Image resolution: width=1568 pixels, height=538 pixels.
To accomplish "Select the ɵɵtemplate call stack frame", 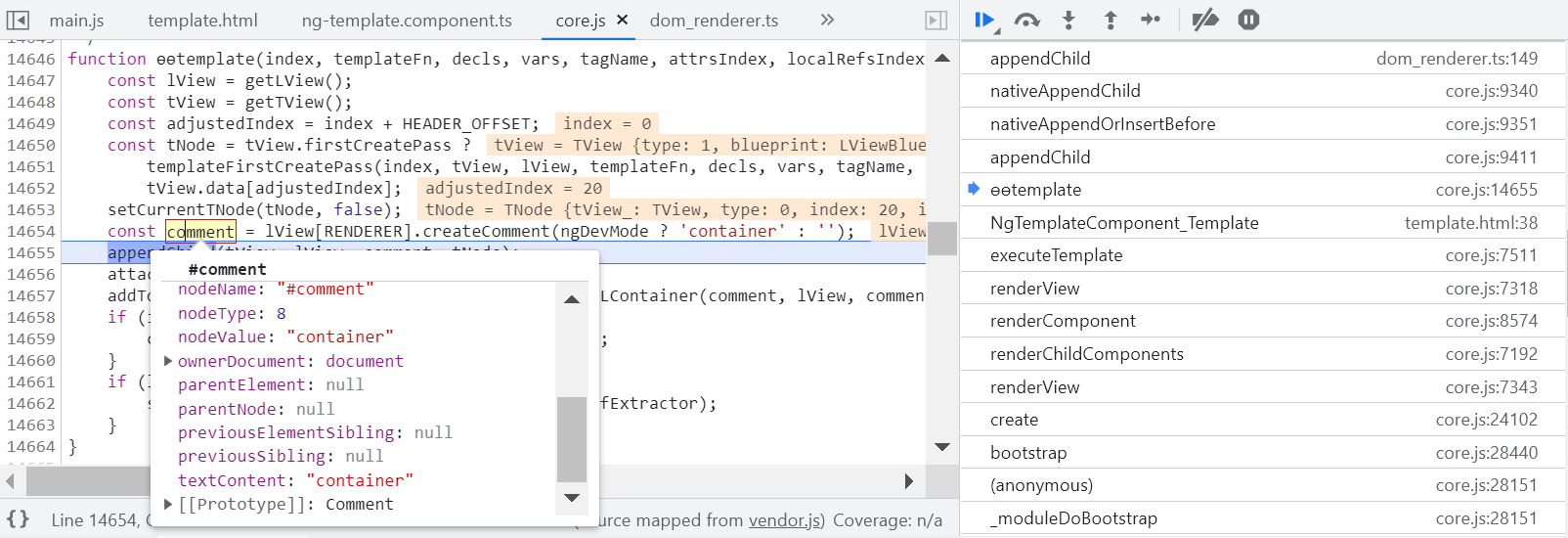I will [x=1263, y=190].
